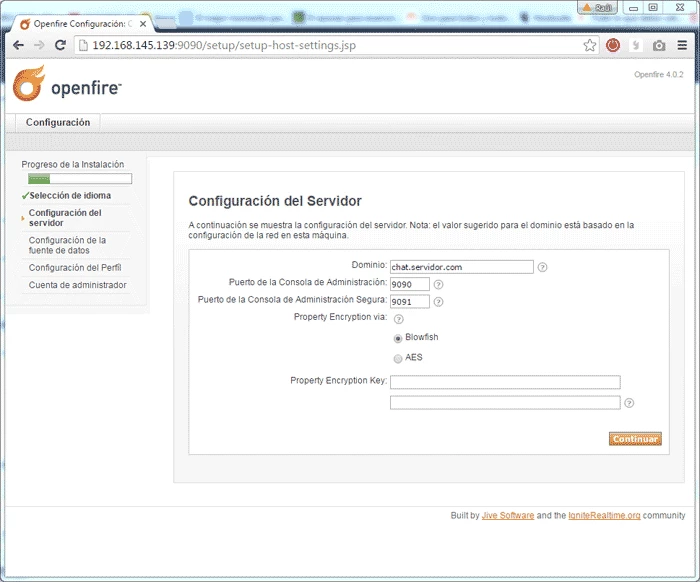Bookmark this page with the star icon
700x582 pixels.
click(x=590, y=45)
